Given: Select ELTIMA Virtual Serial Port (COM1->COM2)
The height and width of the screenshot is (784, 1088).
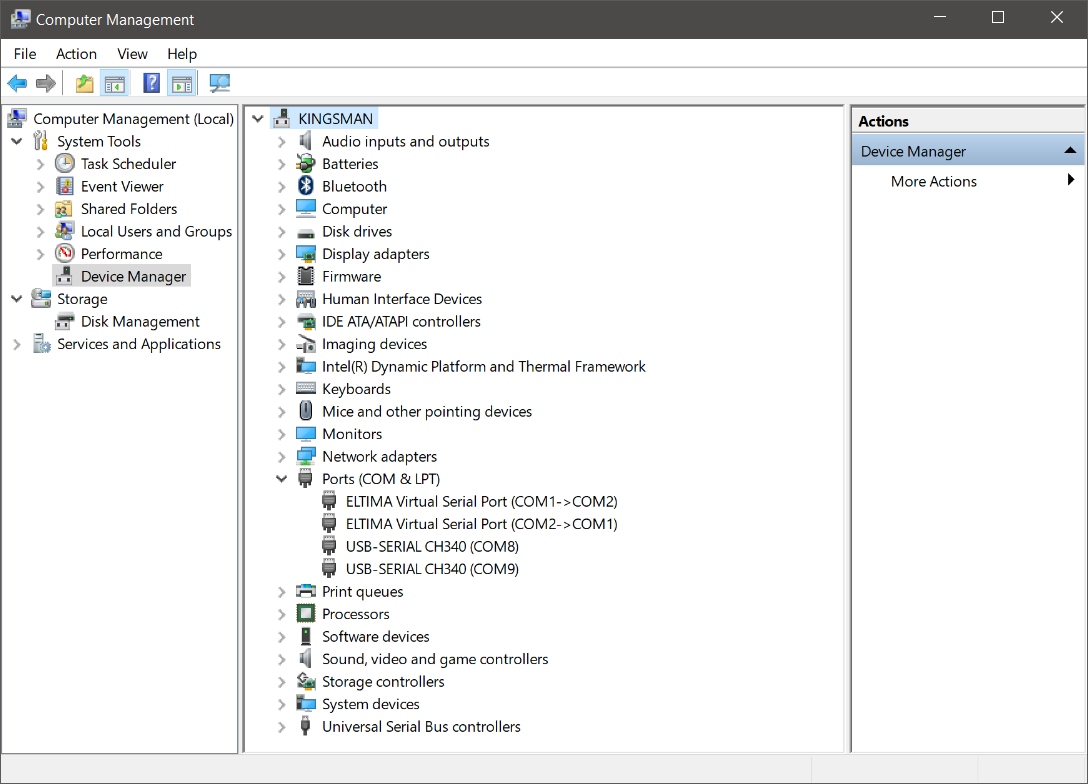Looking at the screenshot, I should click(x=481, y=502).
